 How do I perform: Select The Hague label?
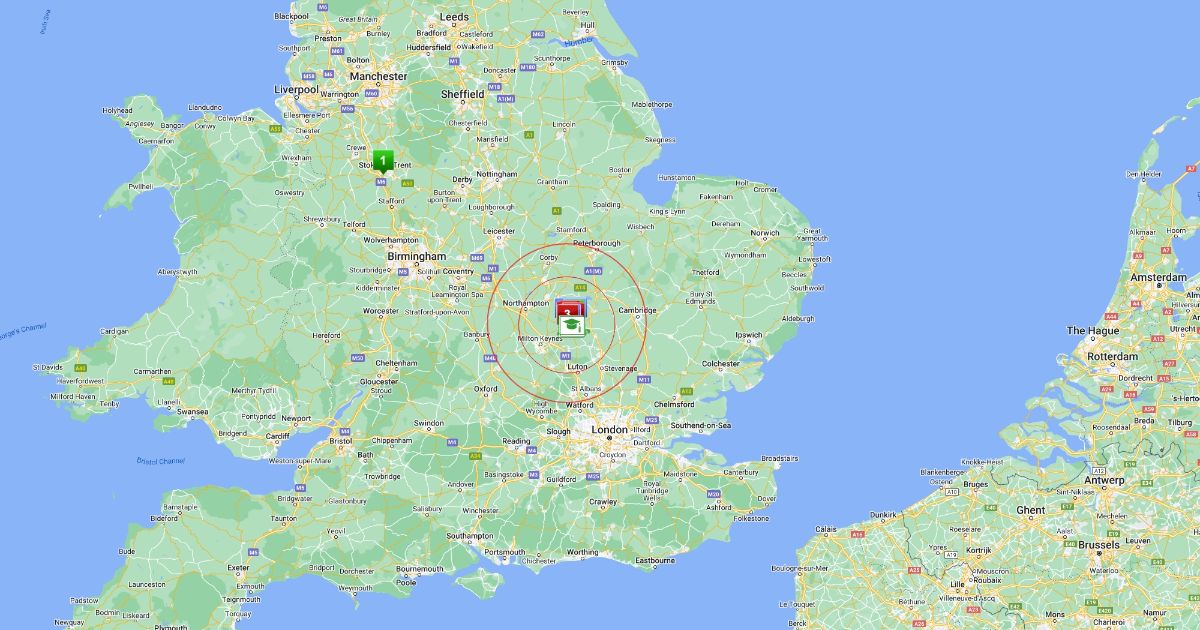(1092, 330)
